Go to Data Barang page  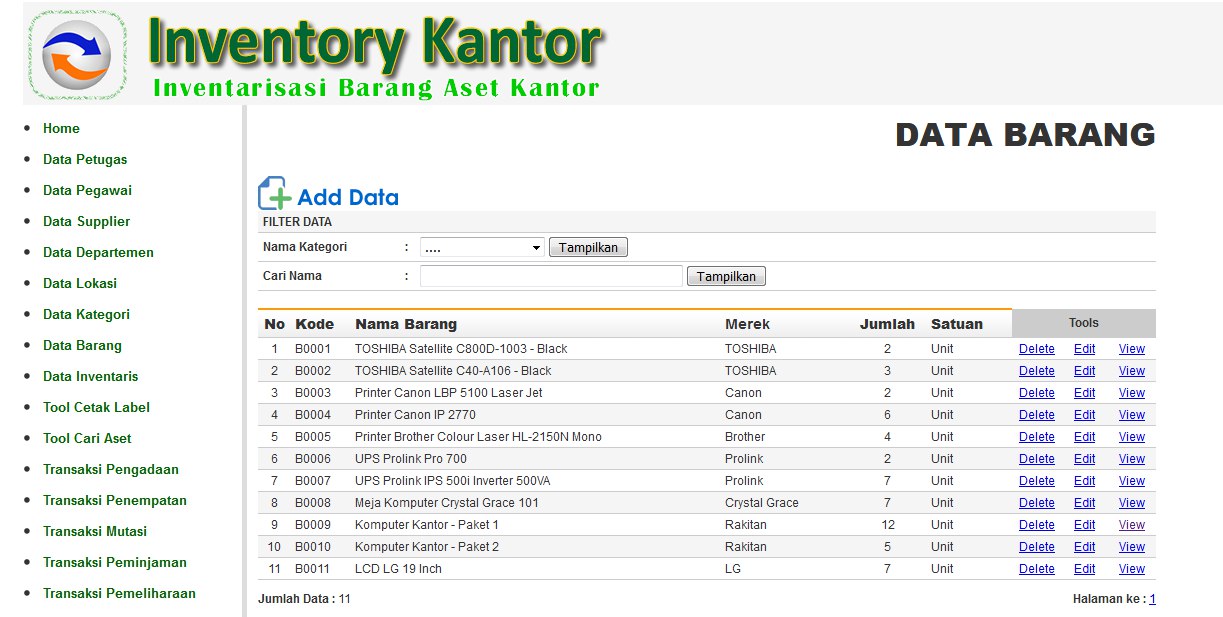82,345
